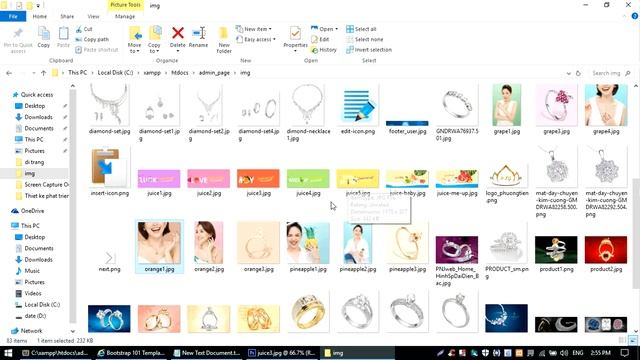Select the logo_phuongtien.png file
Viewport: 640px width, 360px height.
pos(507,183)
